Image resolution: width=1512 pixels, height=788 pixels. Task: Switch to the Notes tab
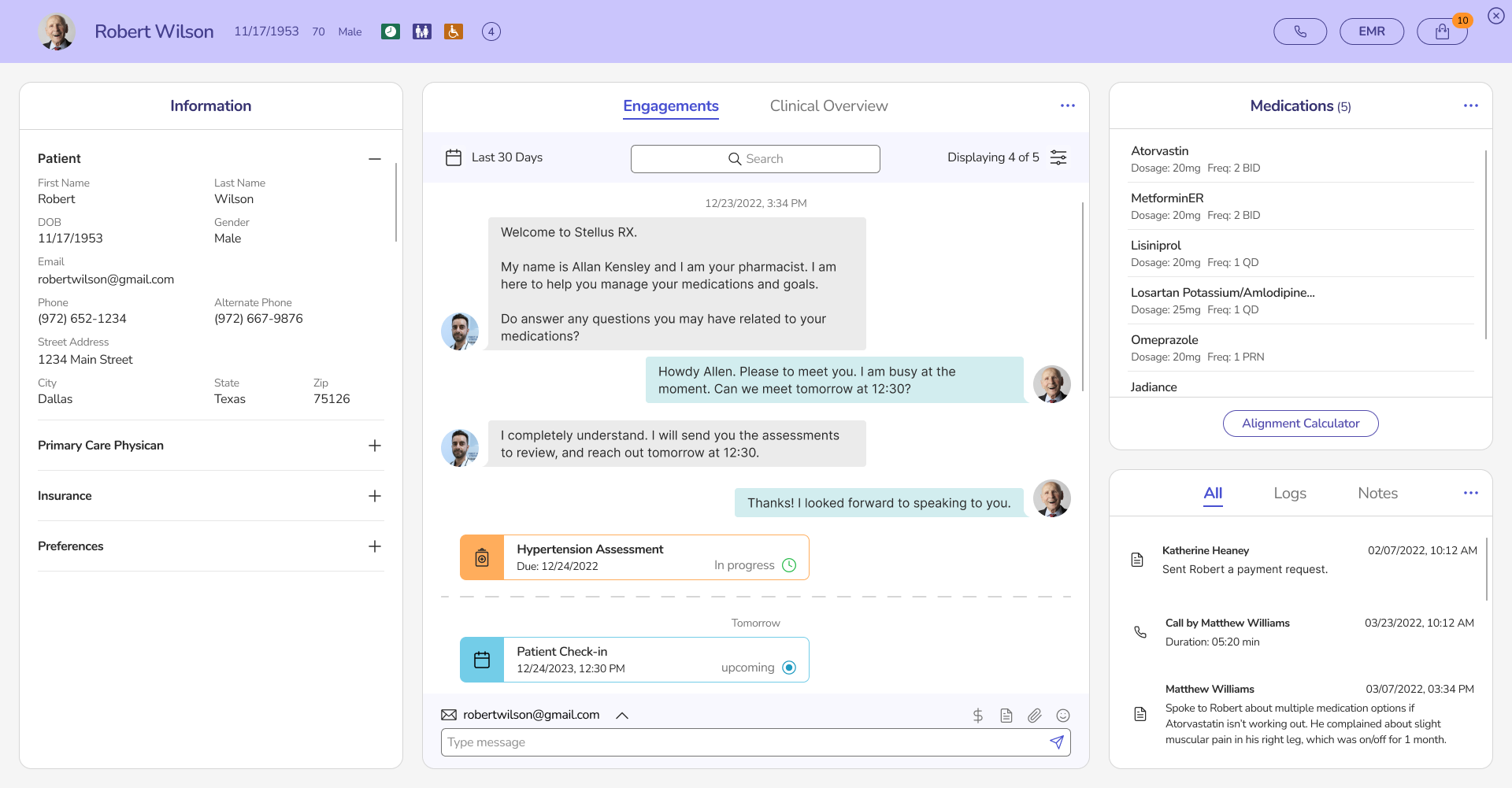1377,494
